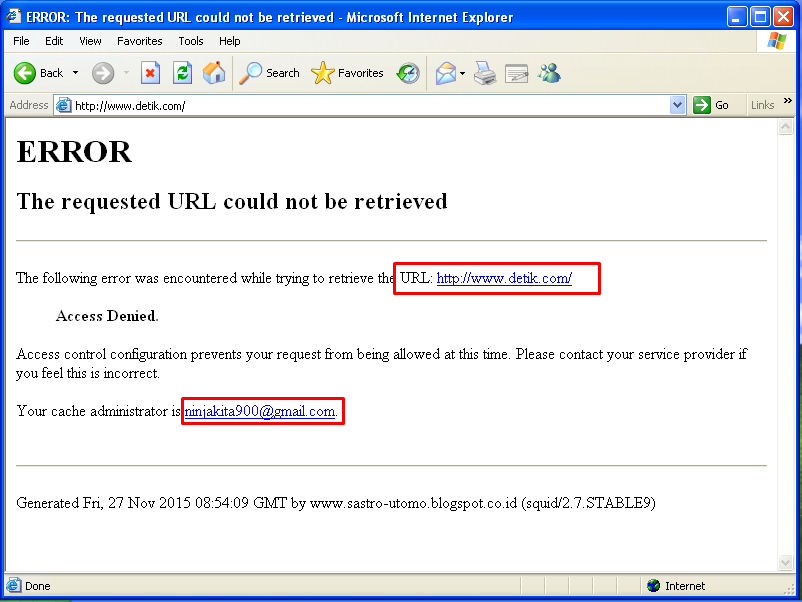Click the Forward arrow button
The height and width of the screenshot is (602, 802).
103,73
